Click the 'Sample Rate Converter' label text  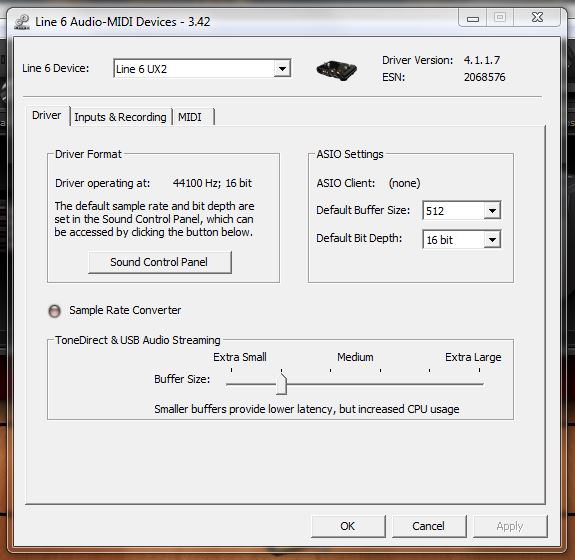pyautogui.click(x=125, y=310)
